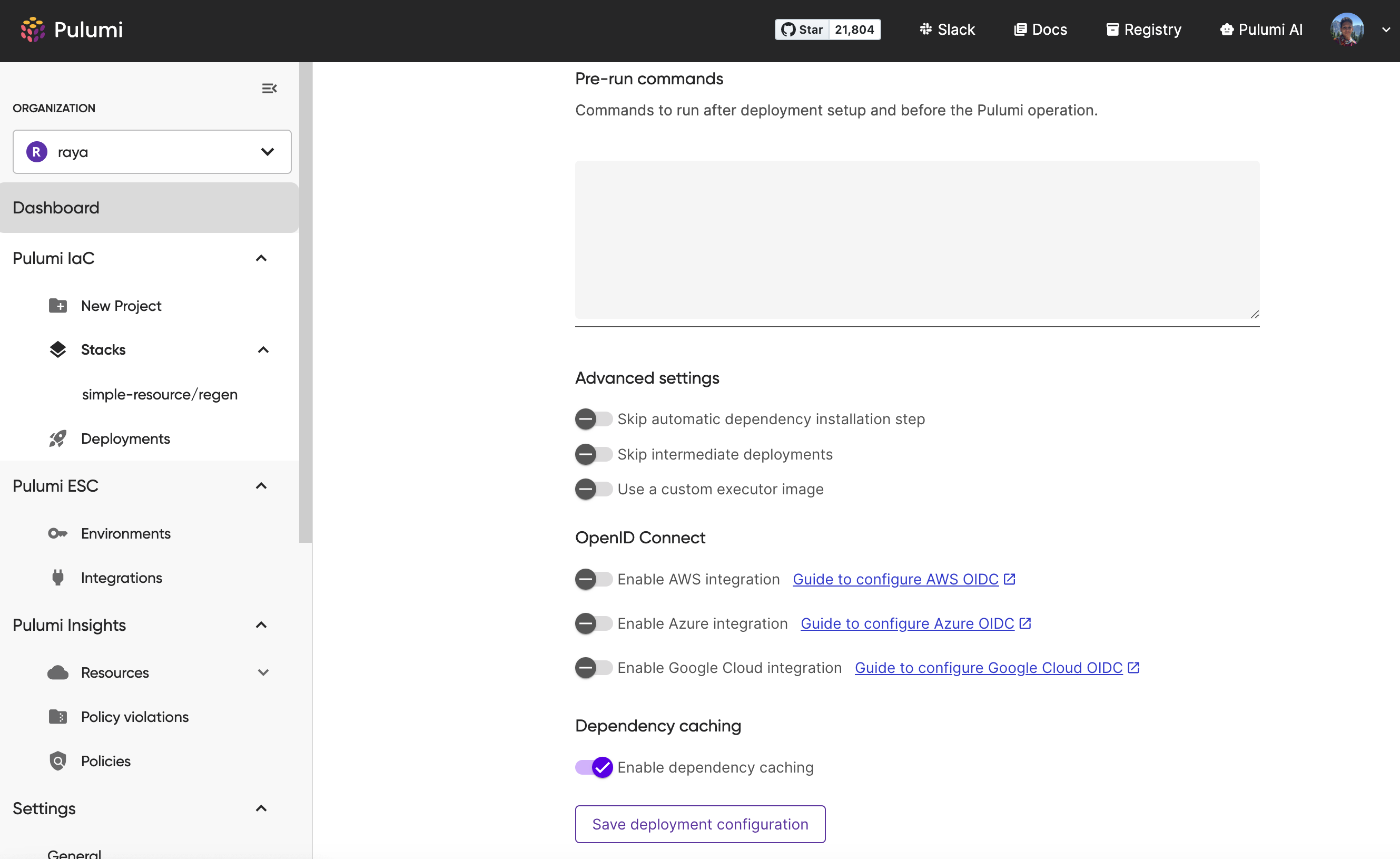
Task: Click external link icon after Google Cloud OIDC
Action: click(1133, 667)
